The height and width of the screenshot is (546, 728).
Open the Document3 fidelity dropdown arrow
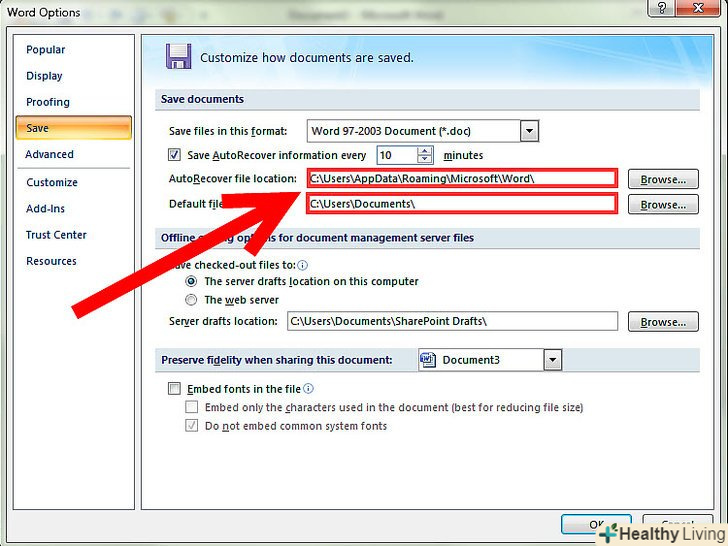pos(552,360)
